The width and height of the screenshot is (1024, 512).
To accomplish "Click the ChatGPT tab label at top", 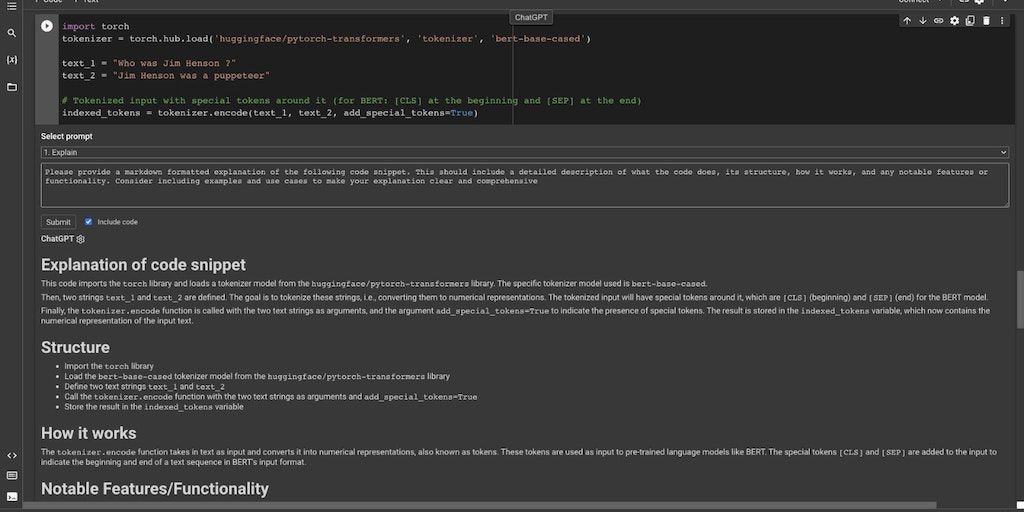I will click(531, 17).
